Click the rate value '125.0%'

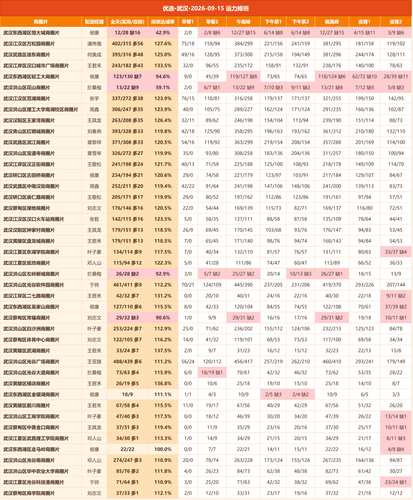pos(163,55)
